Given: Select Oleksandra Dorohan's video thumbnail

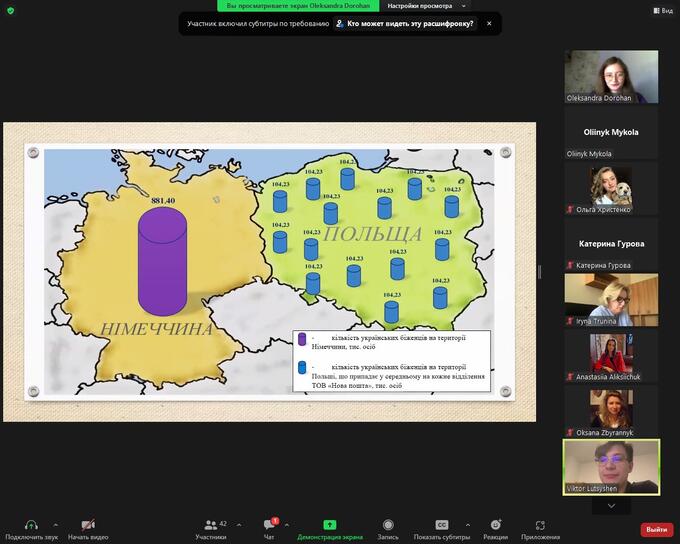Looking at the screenshot, I should pyautogui.click(x=611, y=77).
